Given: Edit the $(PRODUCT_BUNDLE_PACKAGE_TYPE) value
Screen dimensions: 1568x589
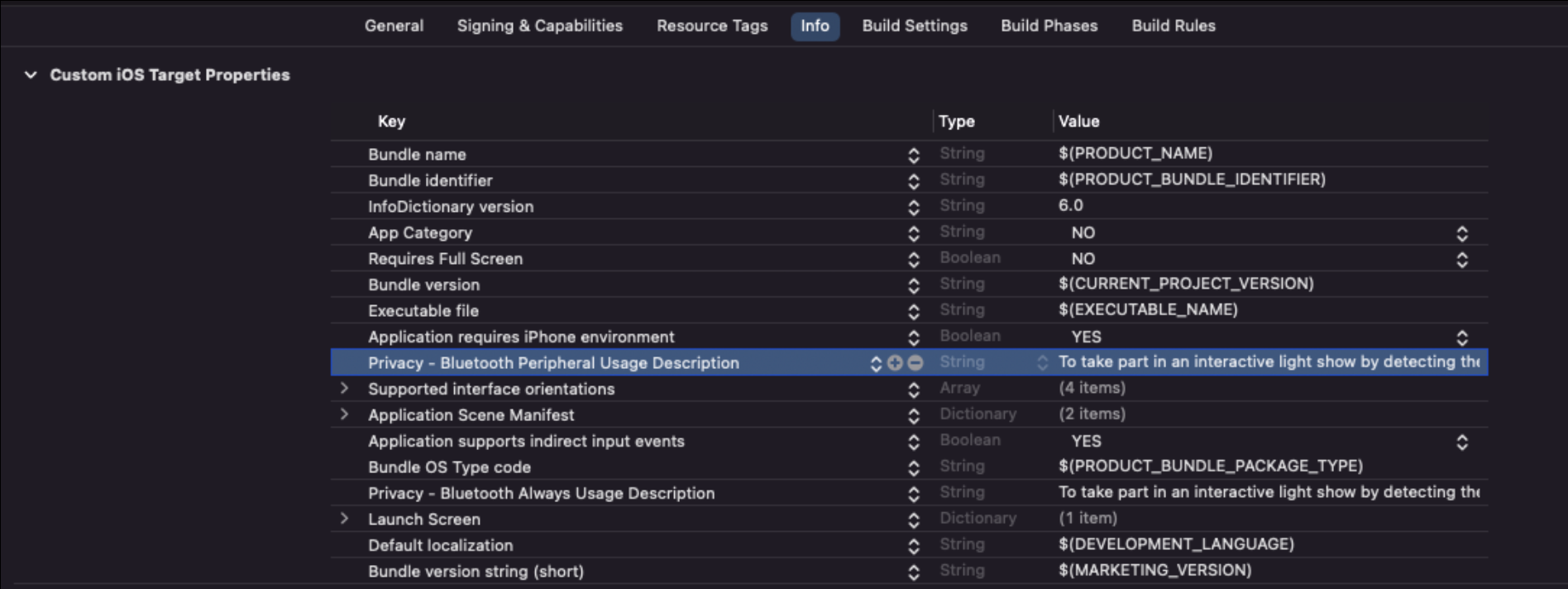Looking at the screenshot, I should [x=1211, y=466].
